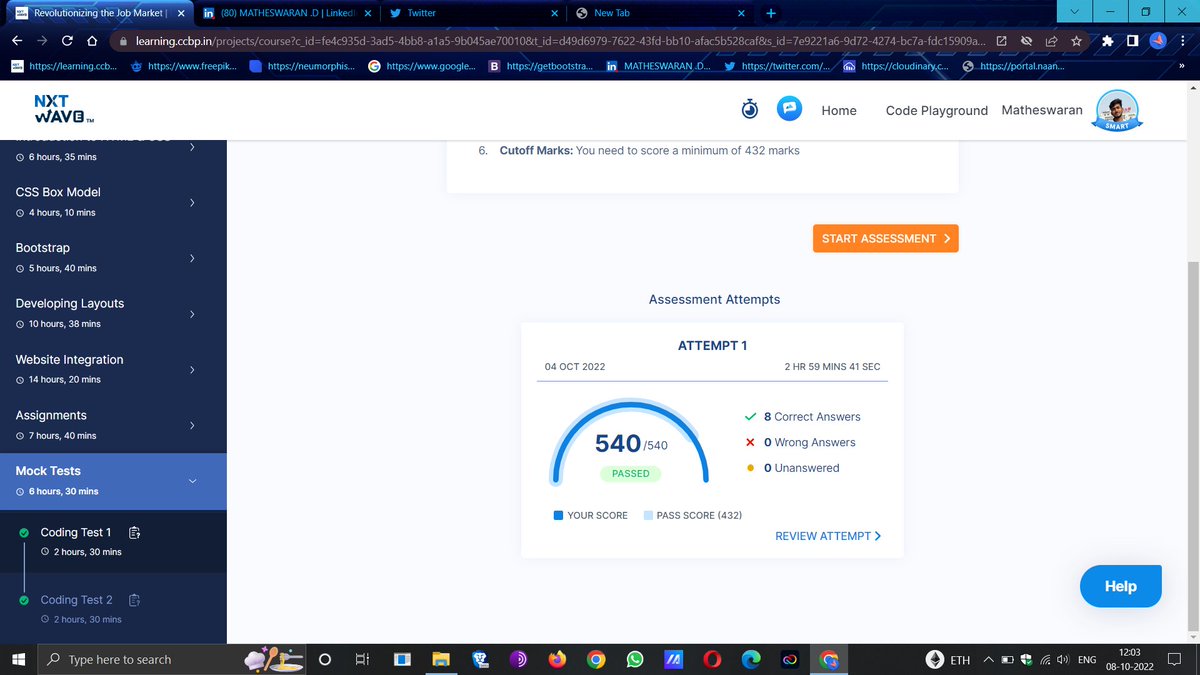Show more bookmarks with double chevron

coord(1182,67)
